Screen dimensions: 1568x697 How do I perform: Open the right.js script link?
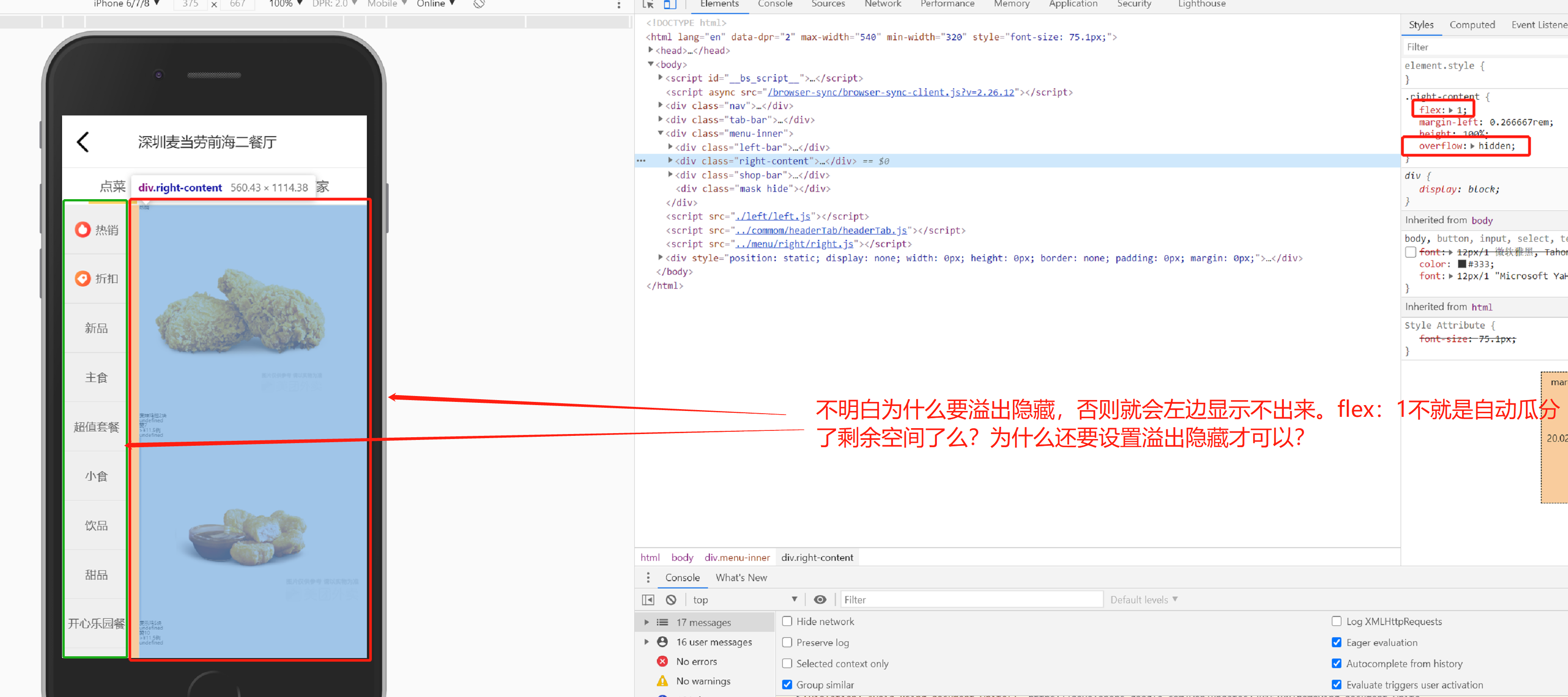pyautogui.click(x=794, y=243)
